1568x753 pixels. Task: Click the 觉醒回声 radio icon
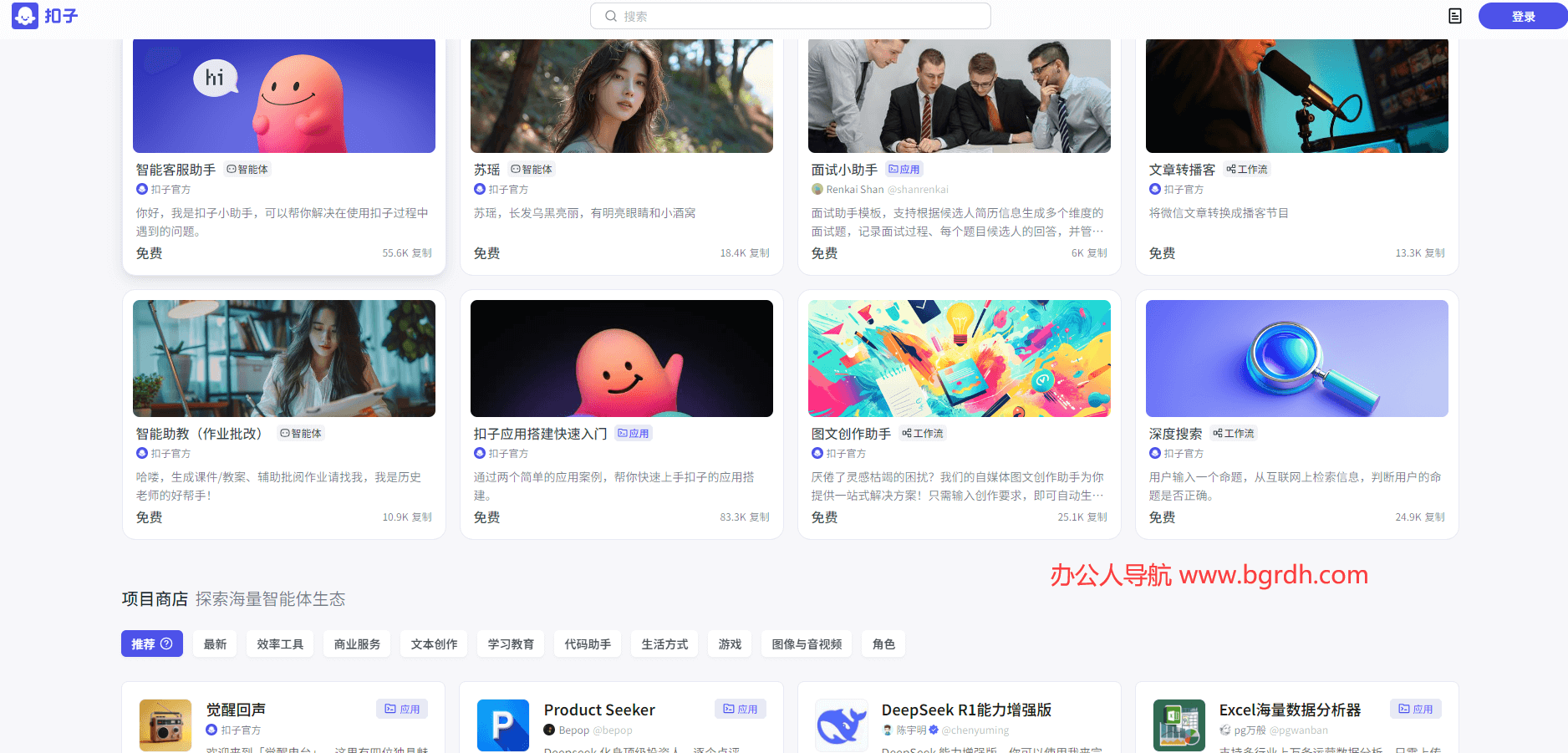point(165,725)
